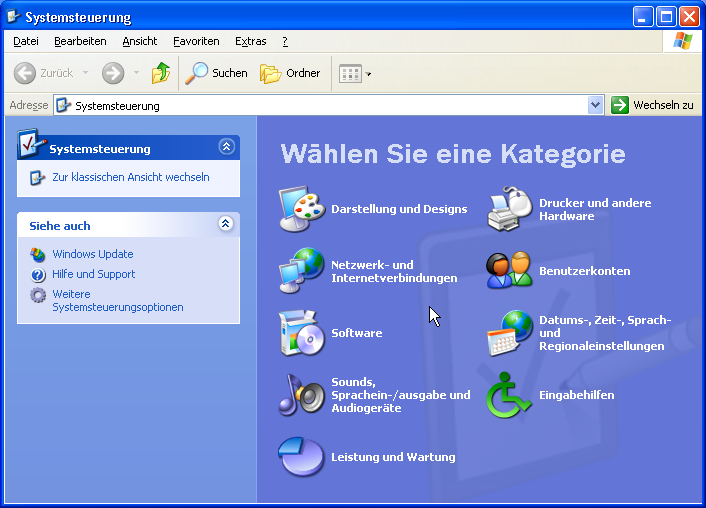Viewport: 706px width, 508px height.
Task: Open the view options dropdown arrow
Action: pos(368,74)
